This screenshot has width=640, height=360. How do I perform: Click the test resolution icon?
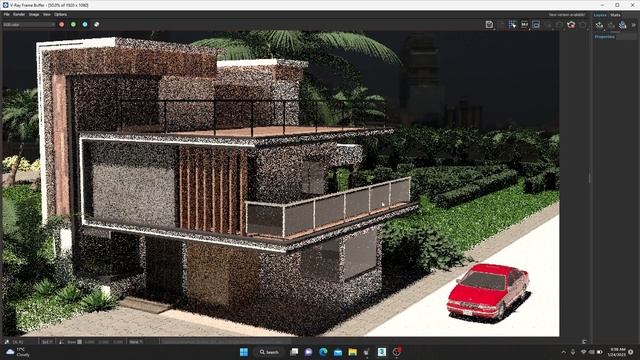[x=524, y=25]
